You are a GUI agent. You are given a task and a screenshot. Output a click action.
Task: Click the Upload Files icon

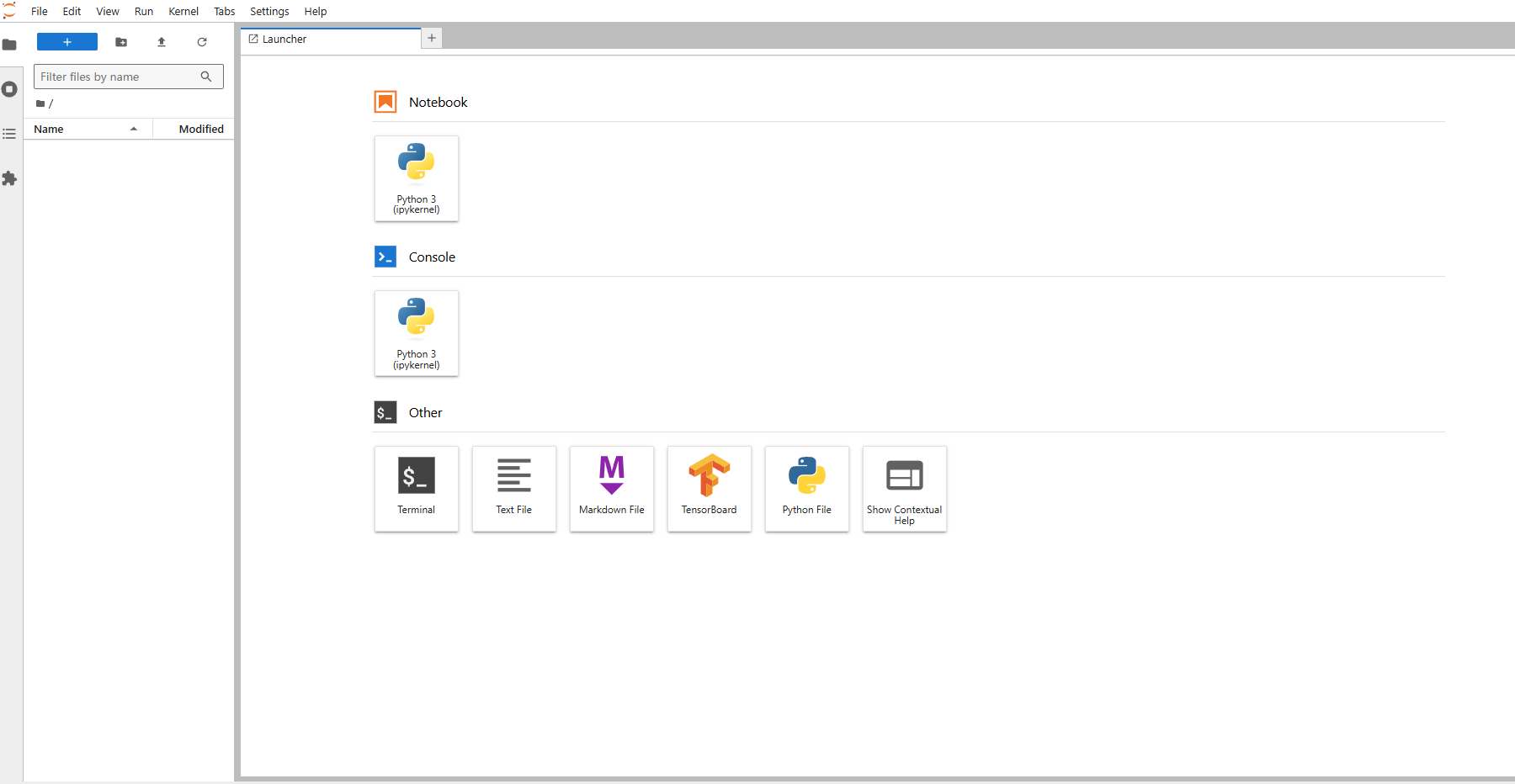[x=162, y=42]
